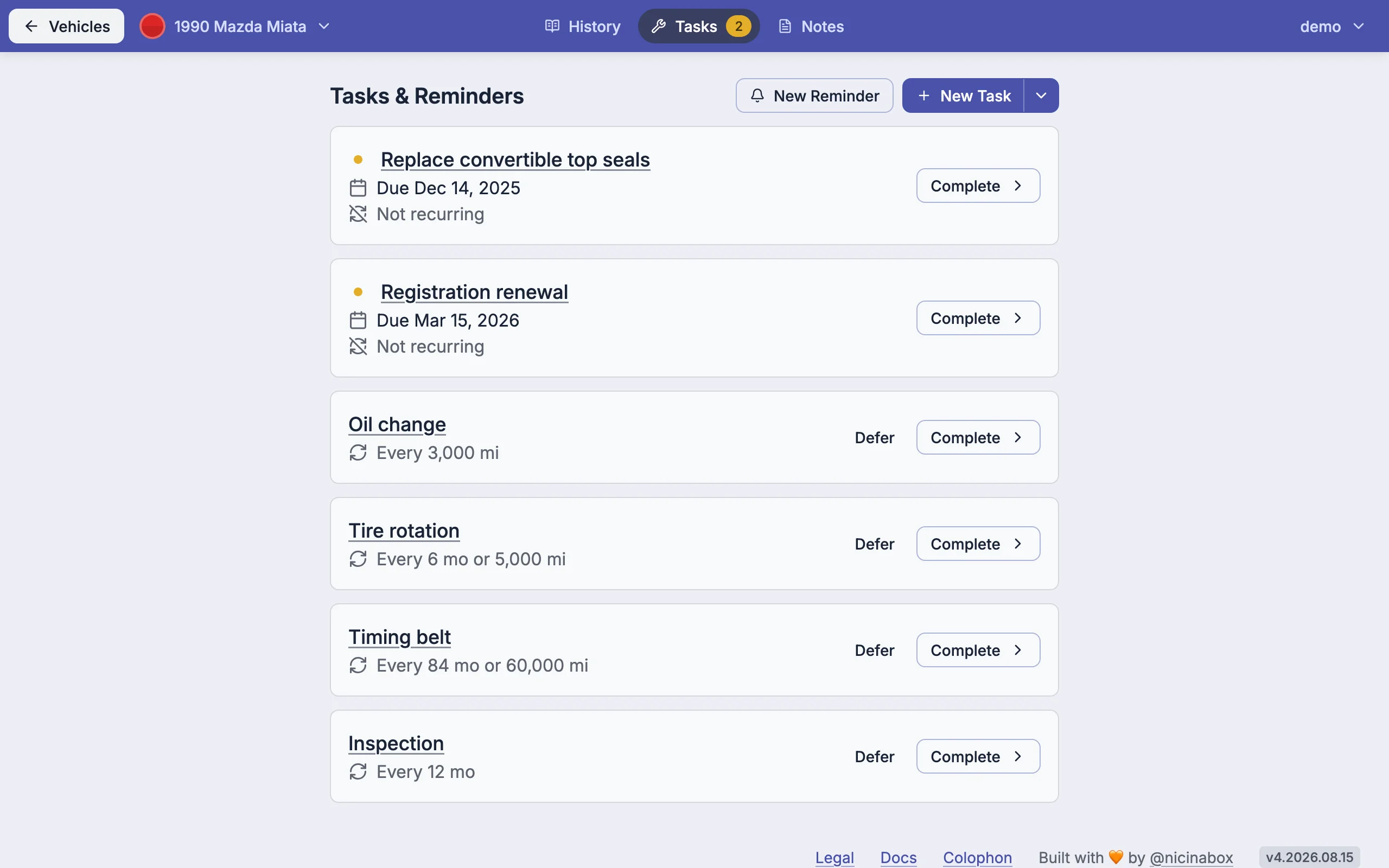The height and width of the screenshot is (868, 1389).
Task: Click the tasks count badge showing 2
Action: coord(738,27)
